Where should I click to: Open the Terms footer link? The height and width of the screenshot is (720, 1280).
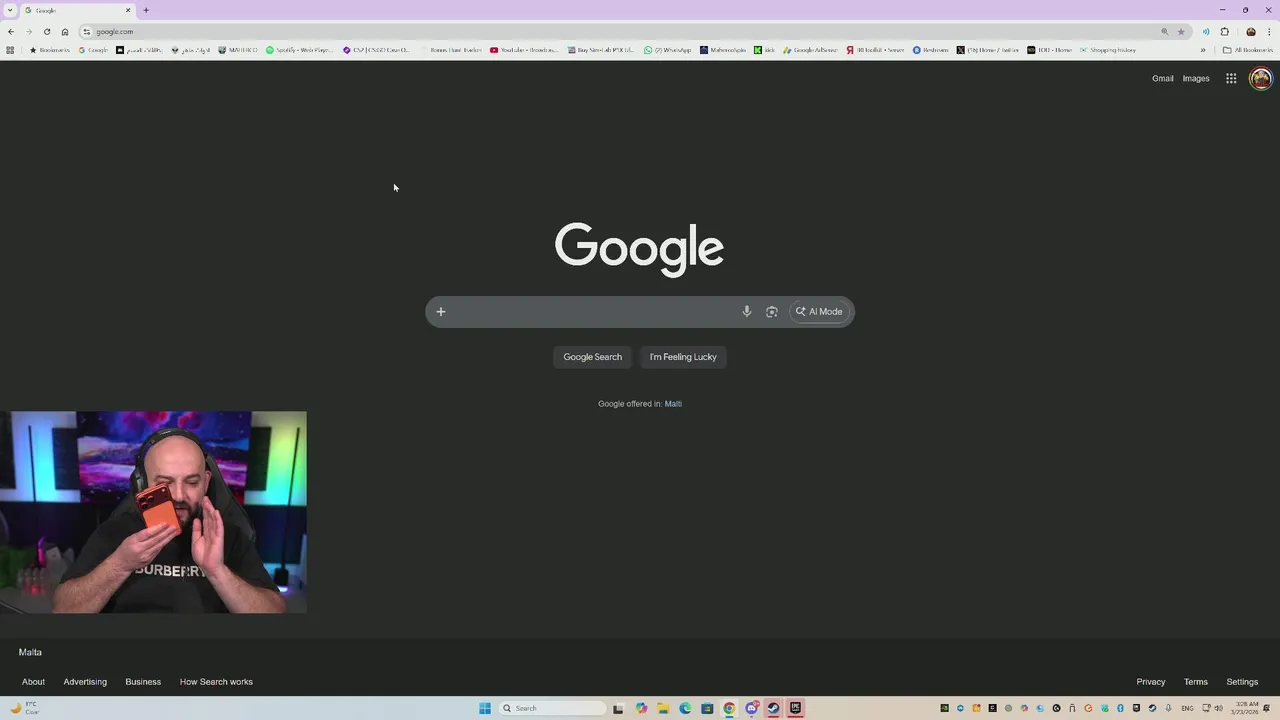coord(1196,682)
